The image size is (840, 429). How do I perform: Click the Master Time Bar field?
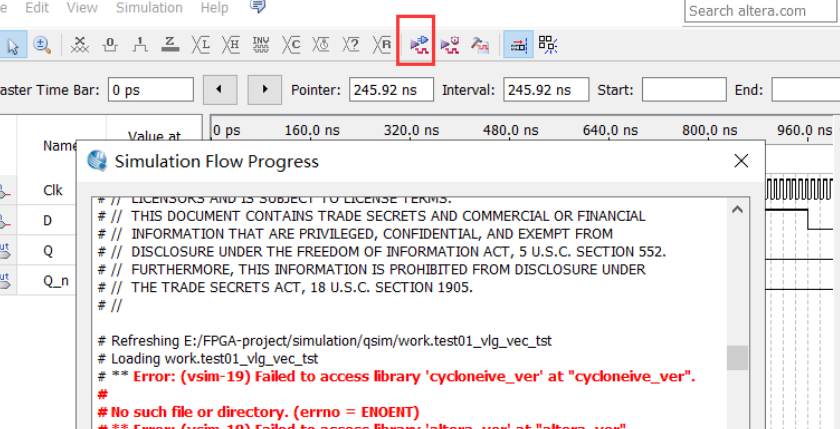[x=151, y=90]
